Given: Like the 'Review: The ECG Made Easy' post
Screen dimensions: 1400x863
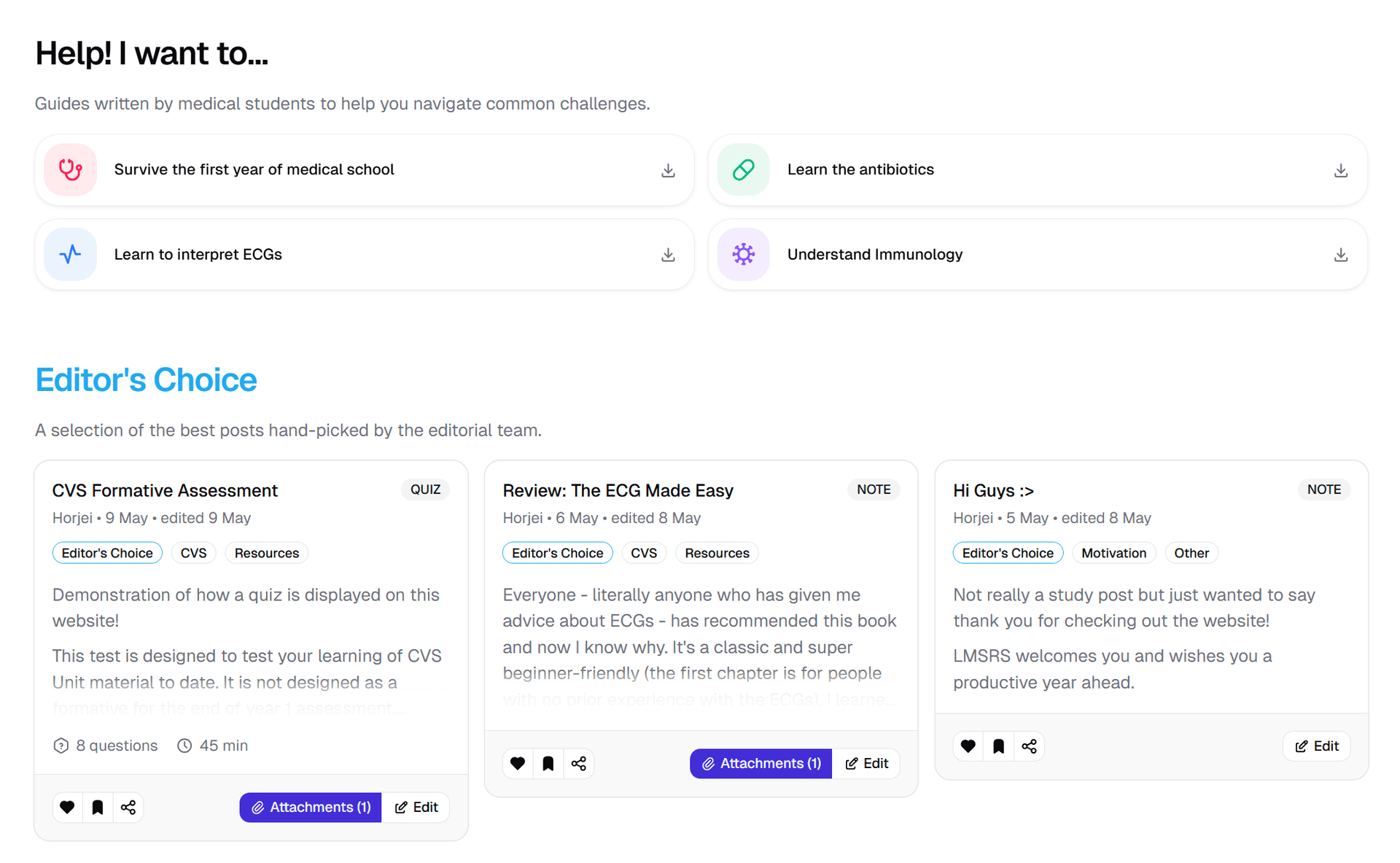Looking at the screenshot, I should pyautogui.click(x=518, y=763).
